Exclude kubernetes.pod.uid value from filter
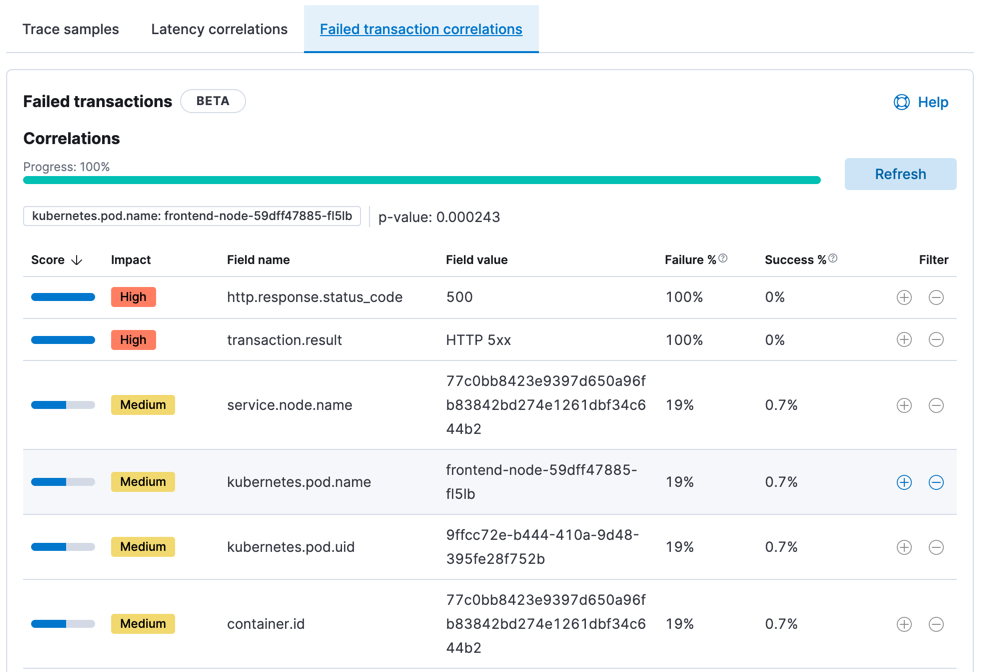Screen dimensions: 981x672 (x=936, y=547)
